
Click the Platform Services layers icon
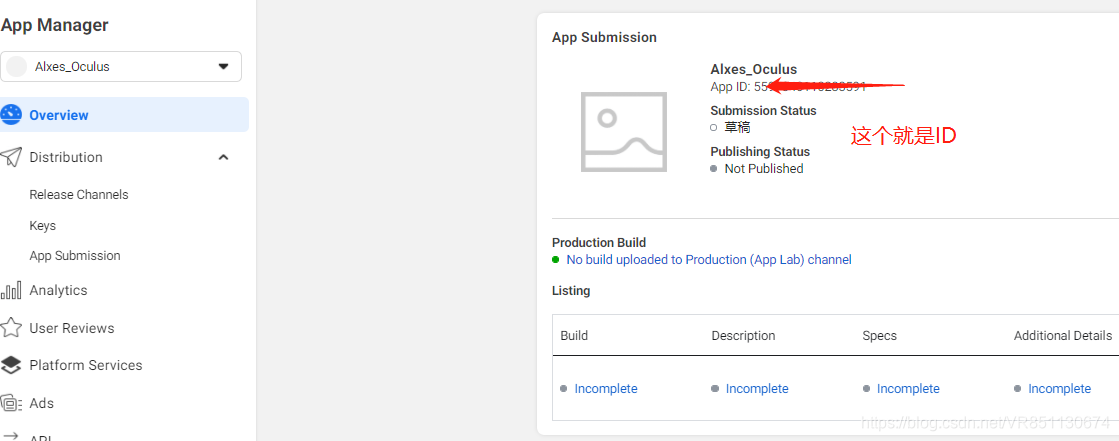point(11,365)
